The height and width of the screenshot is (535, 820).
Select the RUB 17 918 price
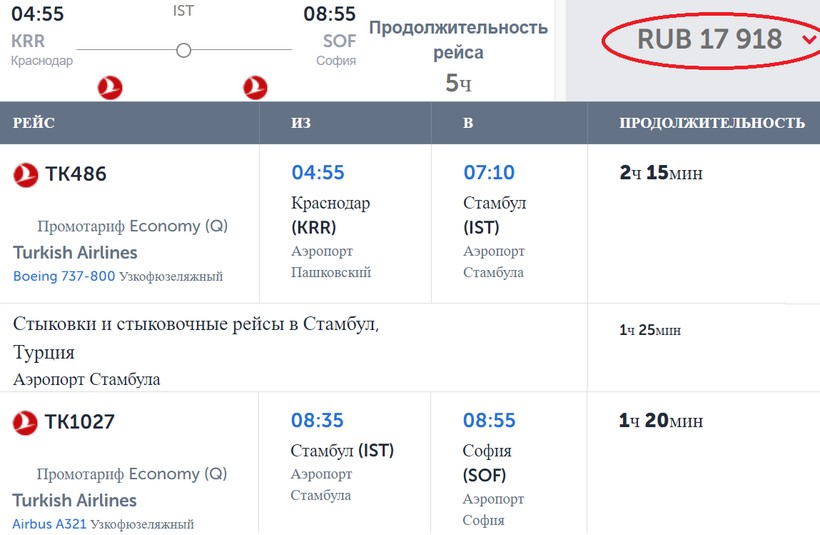(x=709, y=40)
